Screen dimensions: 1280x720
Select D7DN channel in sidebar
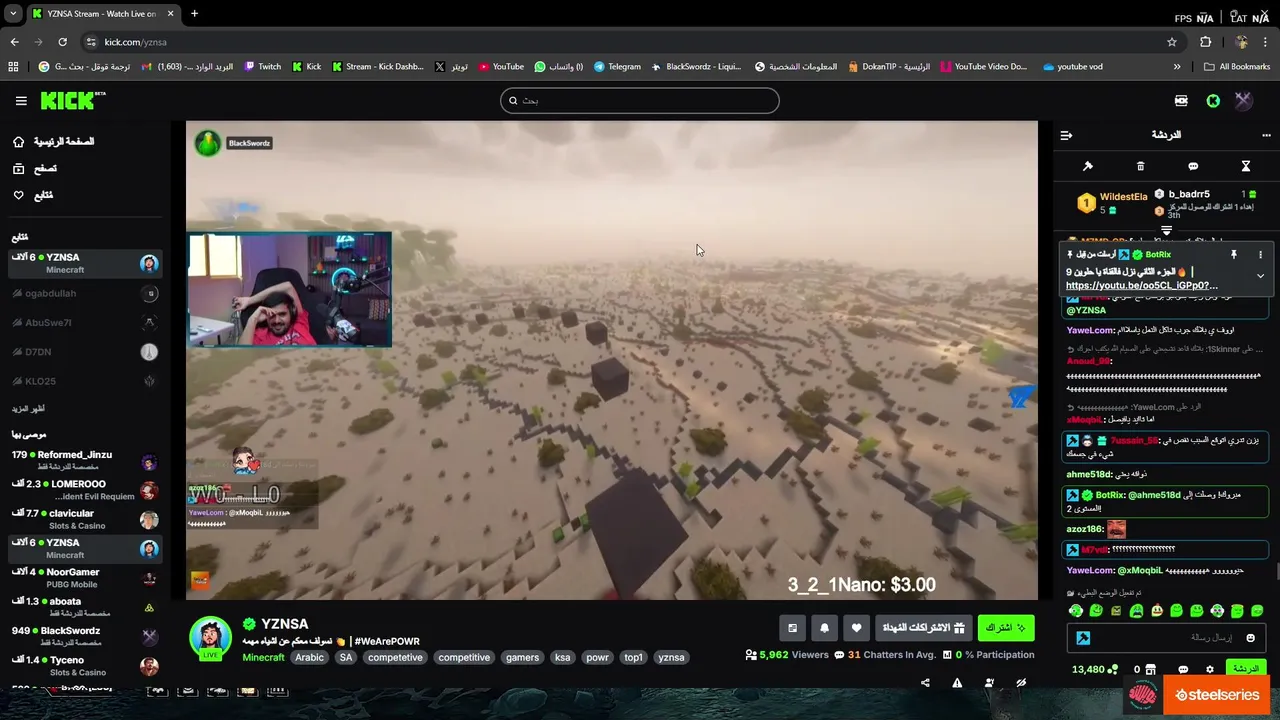85,352
